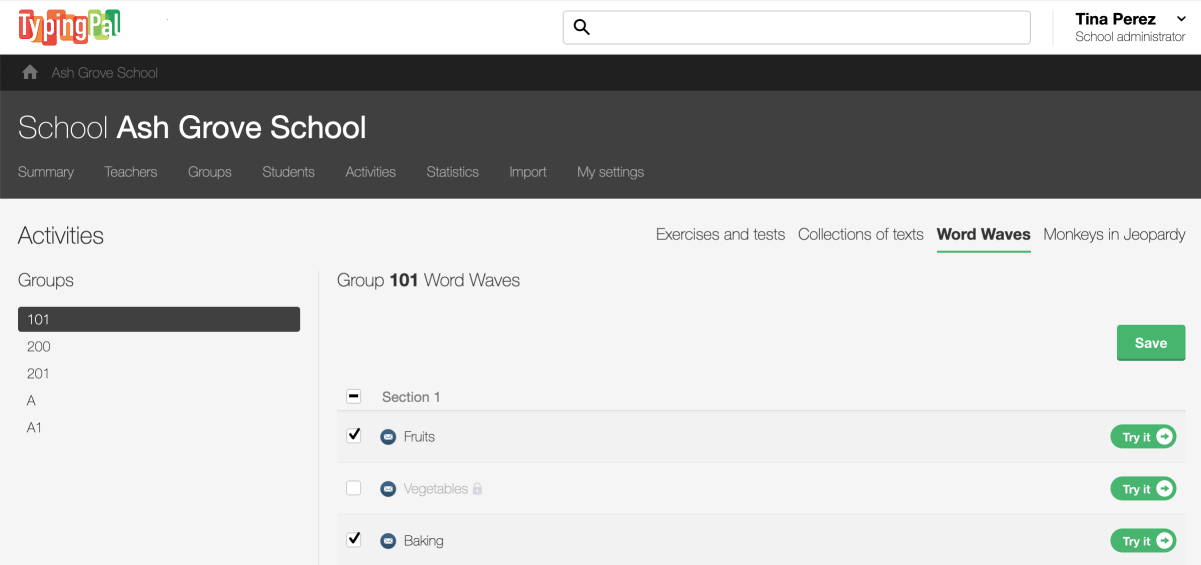Click the magnifying glass search icon
Viewport: 1201px width, 565px height.
coord(582,28)
